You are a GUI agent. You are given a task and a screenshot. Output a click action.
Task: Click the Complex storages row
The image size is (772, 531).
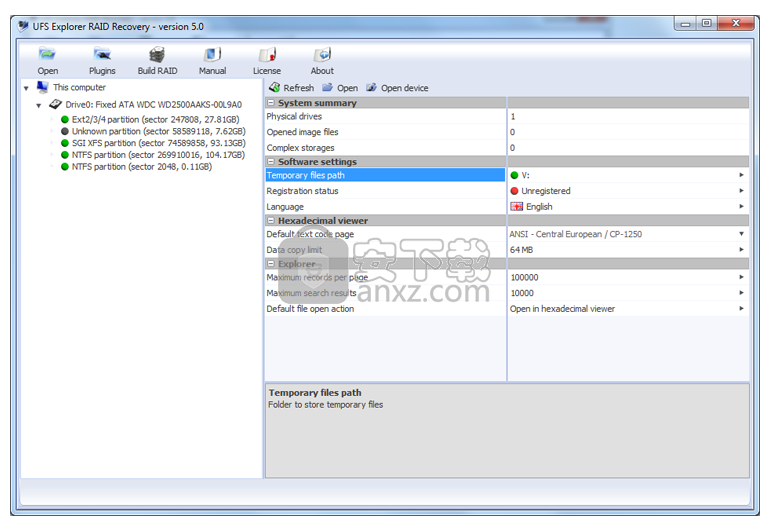pos(385,148)
